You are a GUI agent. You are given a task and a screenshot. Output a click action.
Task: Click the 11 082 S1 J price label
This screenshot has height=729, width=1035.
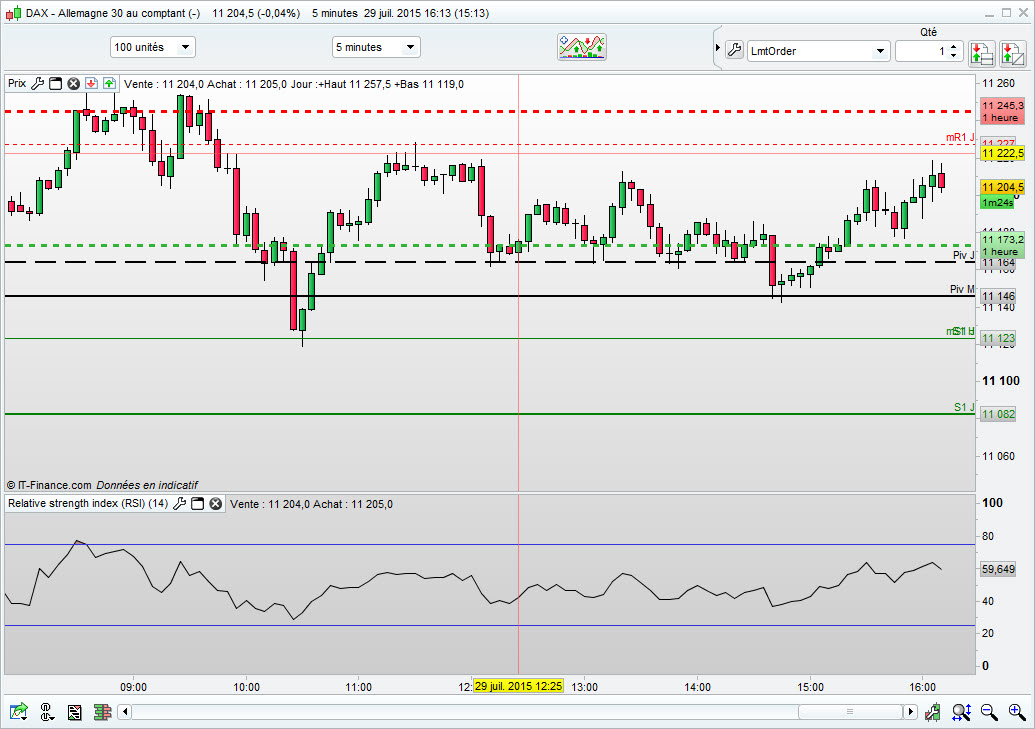pos(998,414)
